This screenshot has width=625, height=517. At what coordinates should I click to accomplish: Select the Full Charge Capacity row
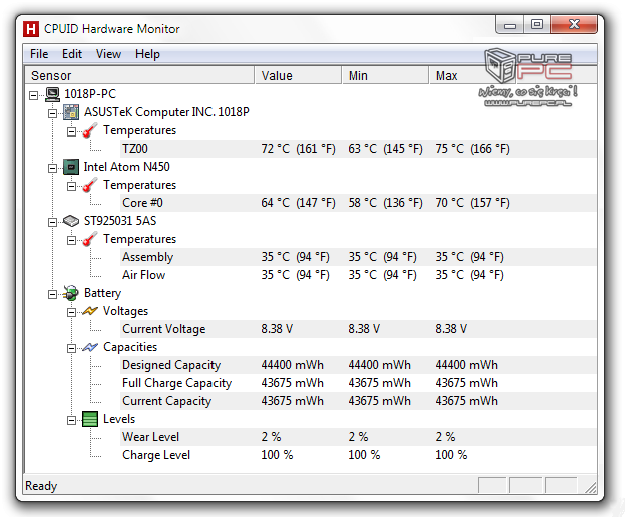[x=358, y=383]
